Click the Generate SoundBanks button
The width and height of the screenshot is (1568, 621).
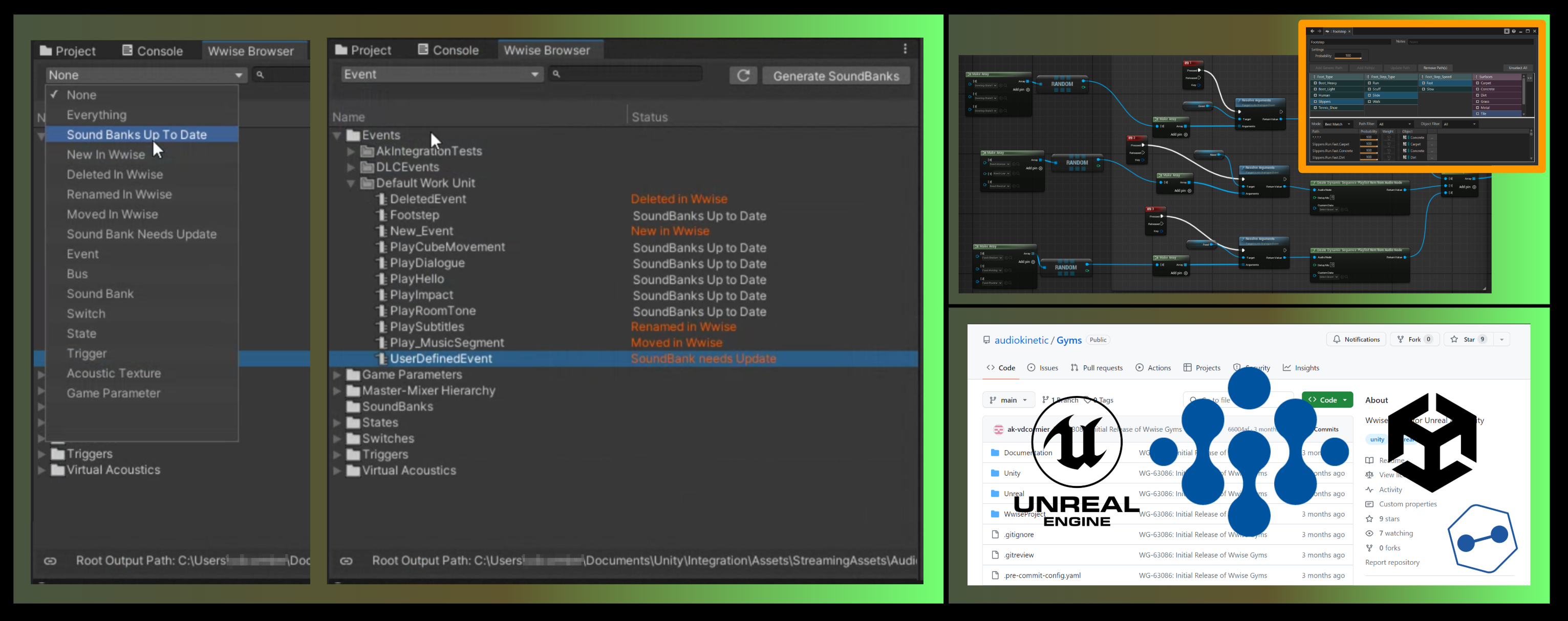coord(836,75)
